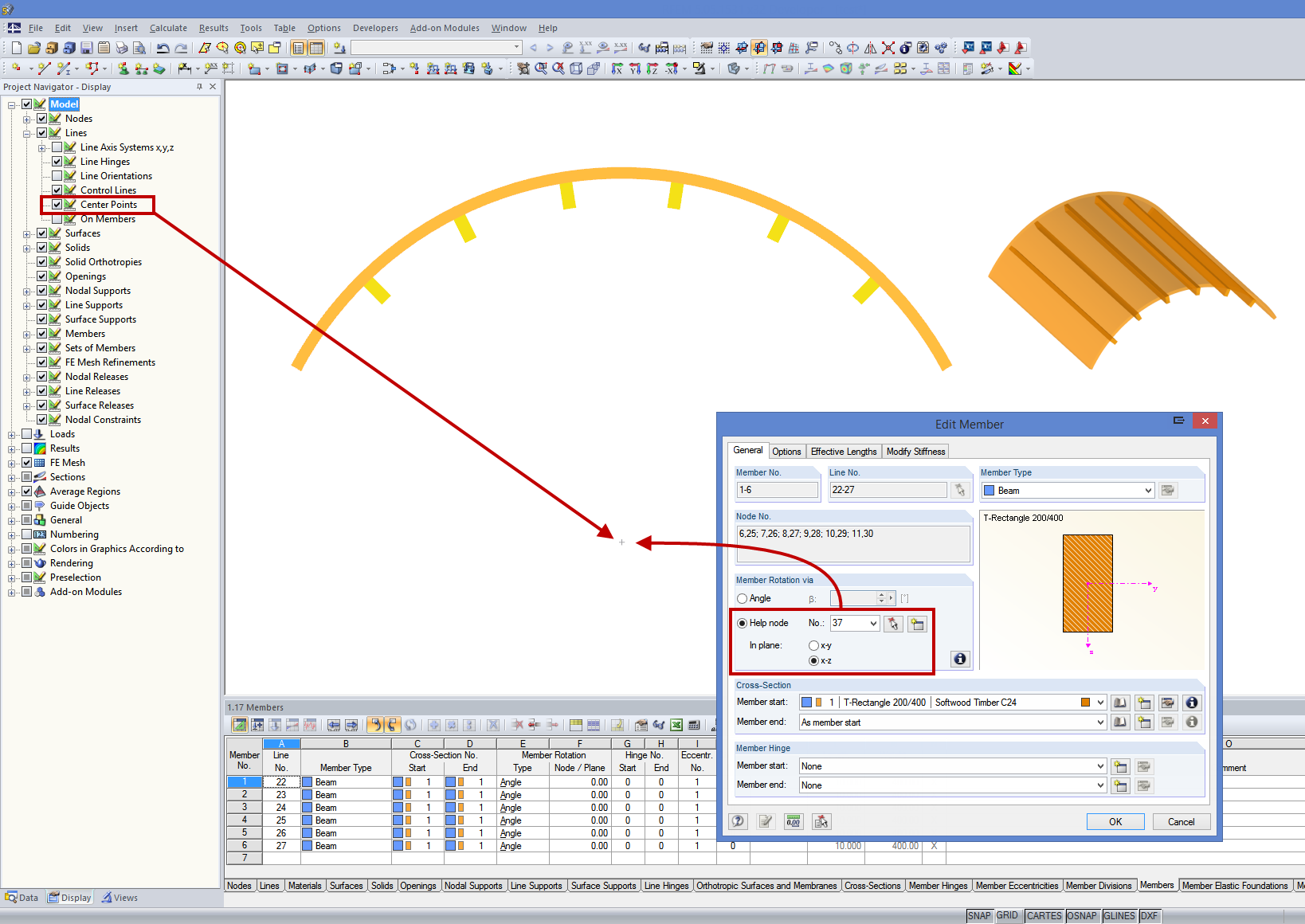Expand the Surfaces tree node
The width and height of the screenshot is (1305, 924).
tap(28, 233)
